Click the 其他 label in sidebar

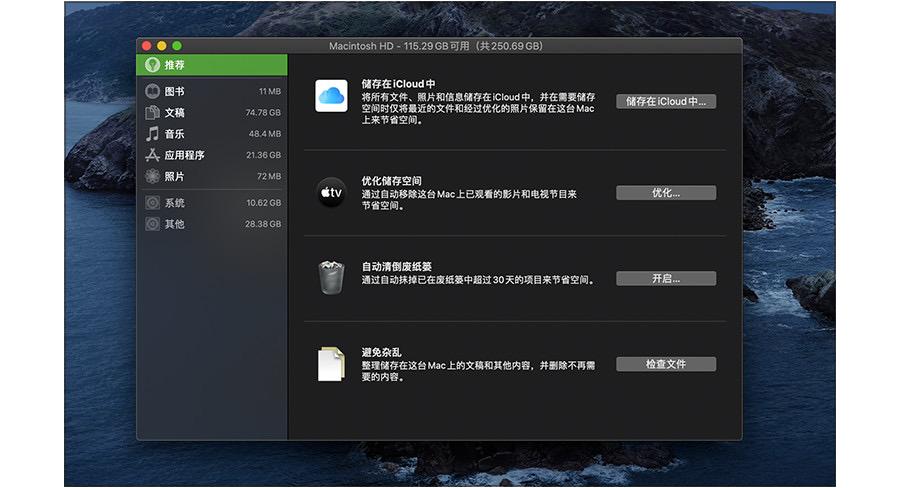[x=174, y=224]
